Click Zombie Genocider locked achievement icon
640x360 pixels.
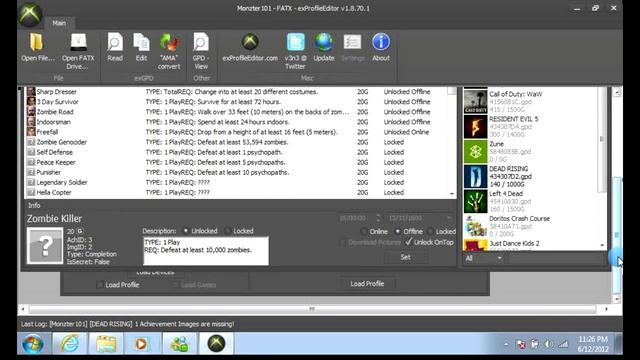click(31, 142)
